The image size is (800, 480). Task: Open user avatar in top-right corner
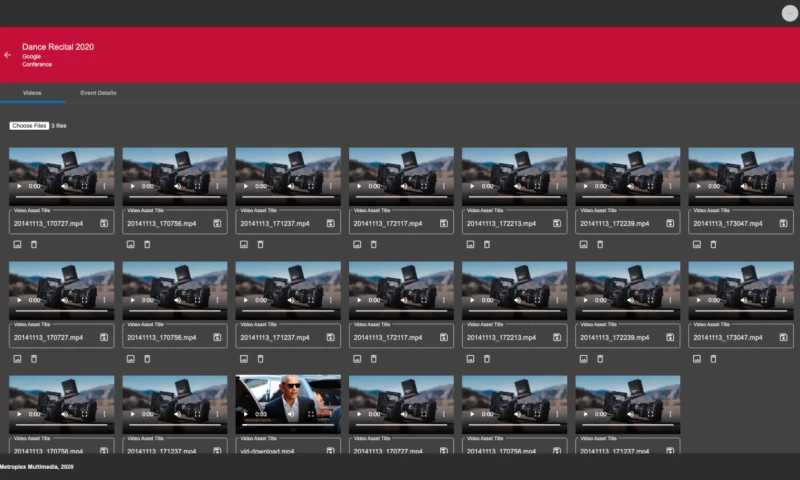pos(789,13)
